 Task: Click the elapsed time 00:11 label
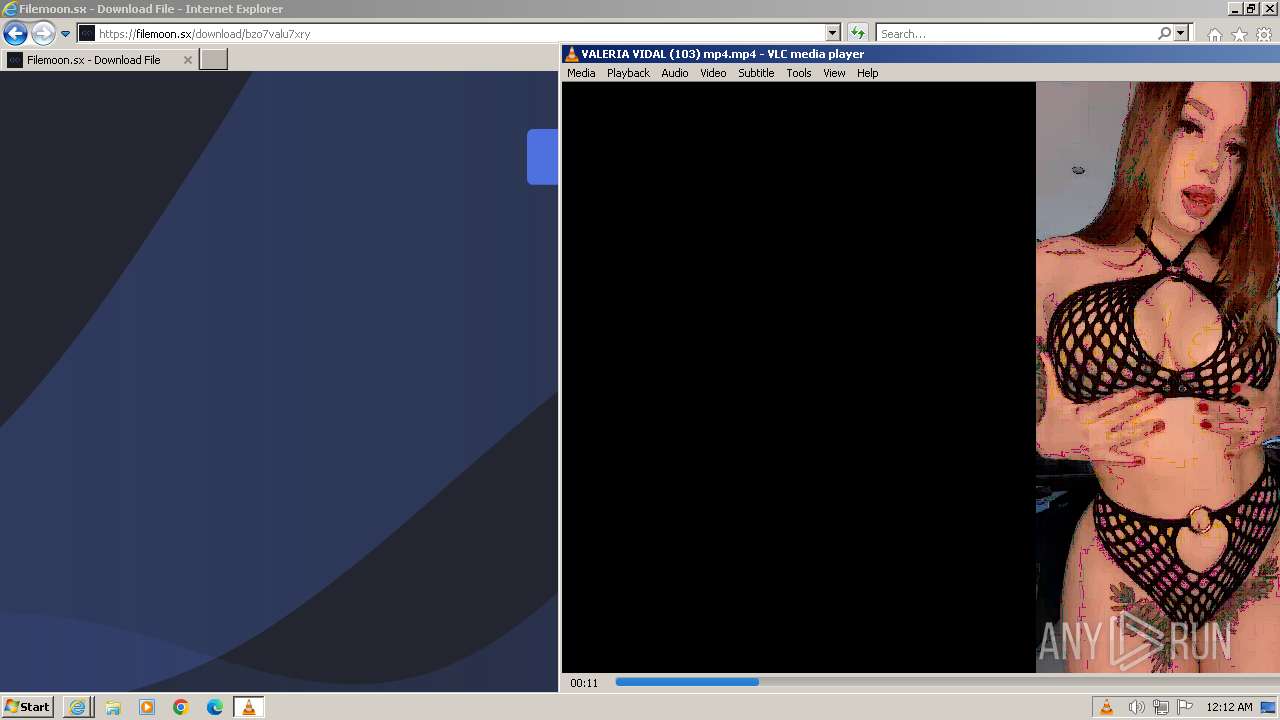584,683
